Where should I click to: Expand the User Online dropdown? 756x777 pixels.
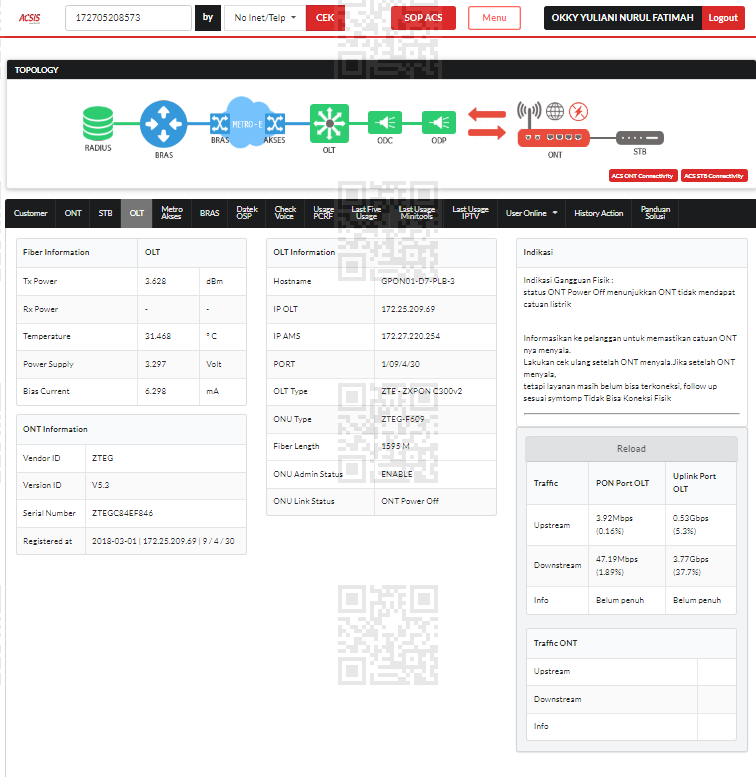tap(531, 213)
